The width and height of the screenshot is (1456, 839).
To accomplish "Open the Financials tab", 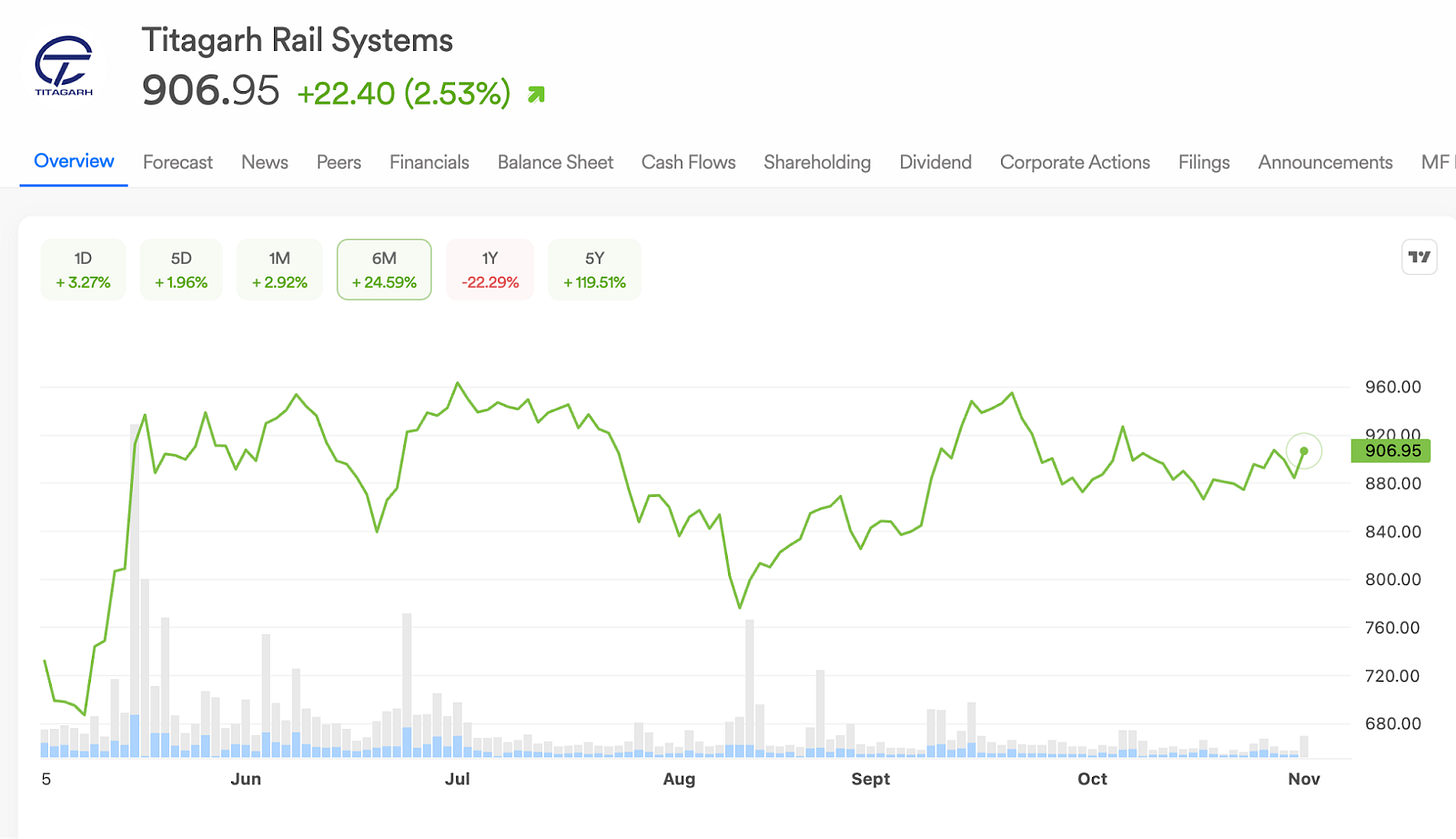I will click(429, 162).
